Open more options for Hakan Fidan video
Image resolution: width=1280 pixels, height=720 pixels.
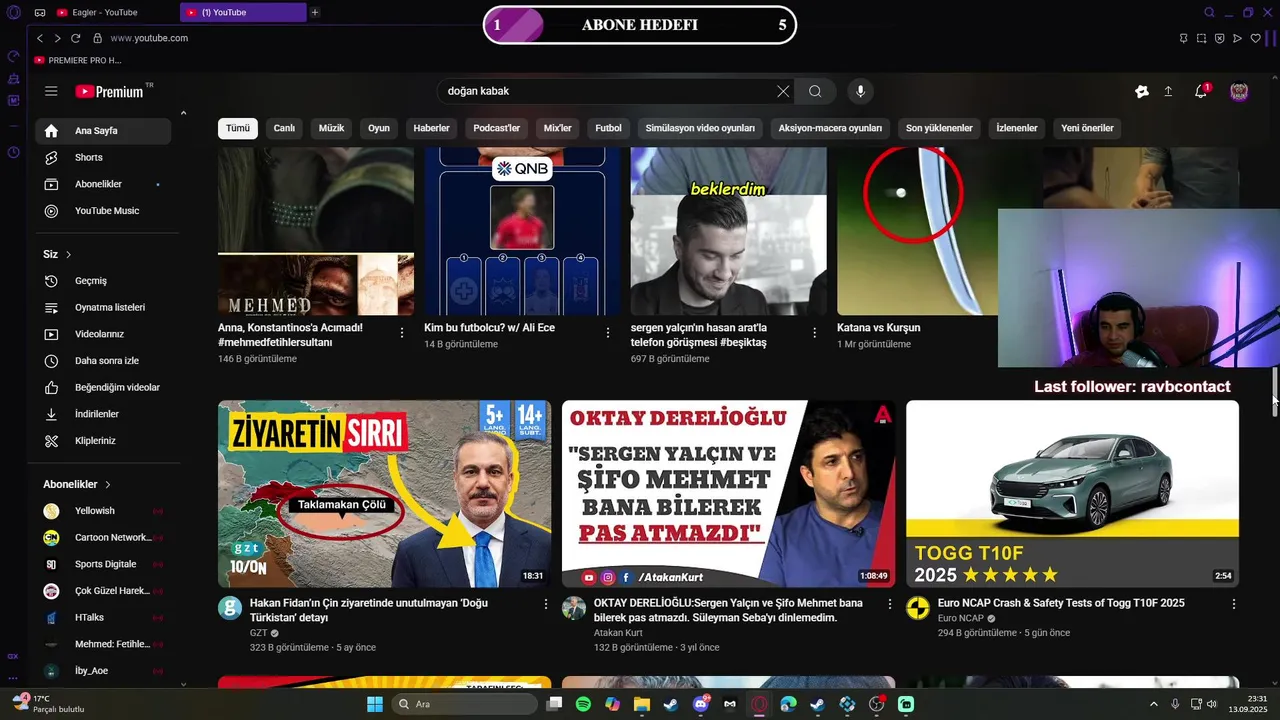(546, 604)
